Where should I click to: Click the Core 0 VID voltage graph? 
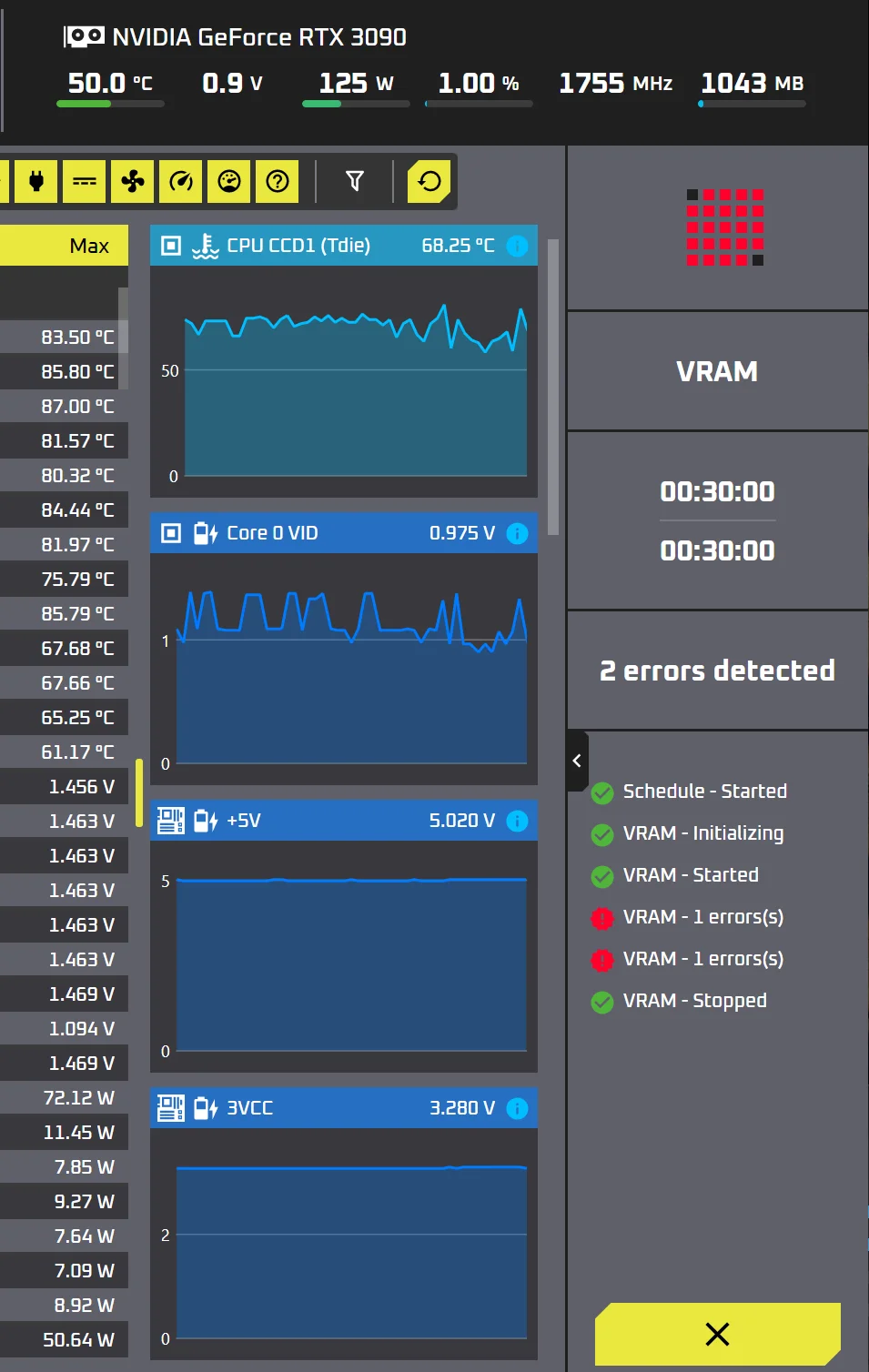click(x=344, y=669)
